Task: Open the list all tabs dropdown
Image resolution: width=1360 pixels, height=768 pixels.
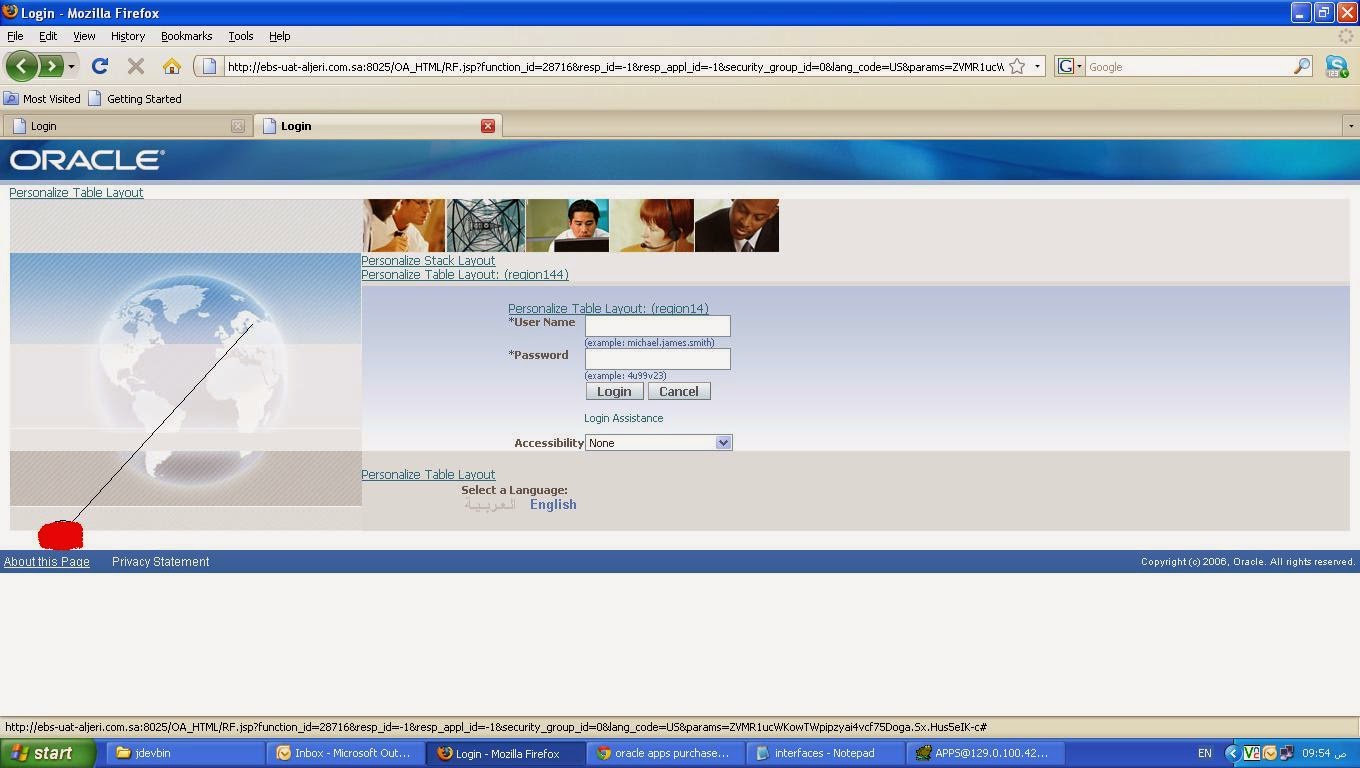Action: (1350, 126)
